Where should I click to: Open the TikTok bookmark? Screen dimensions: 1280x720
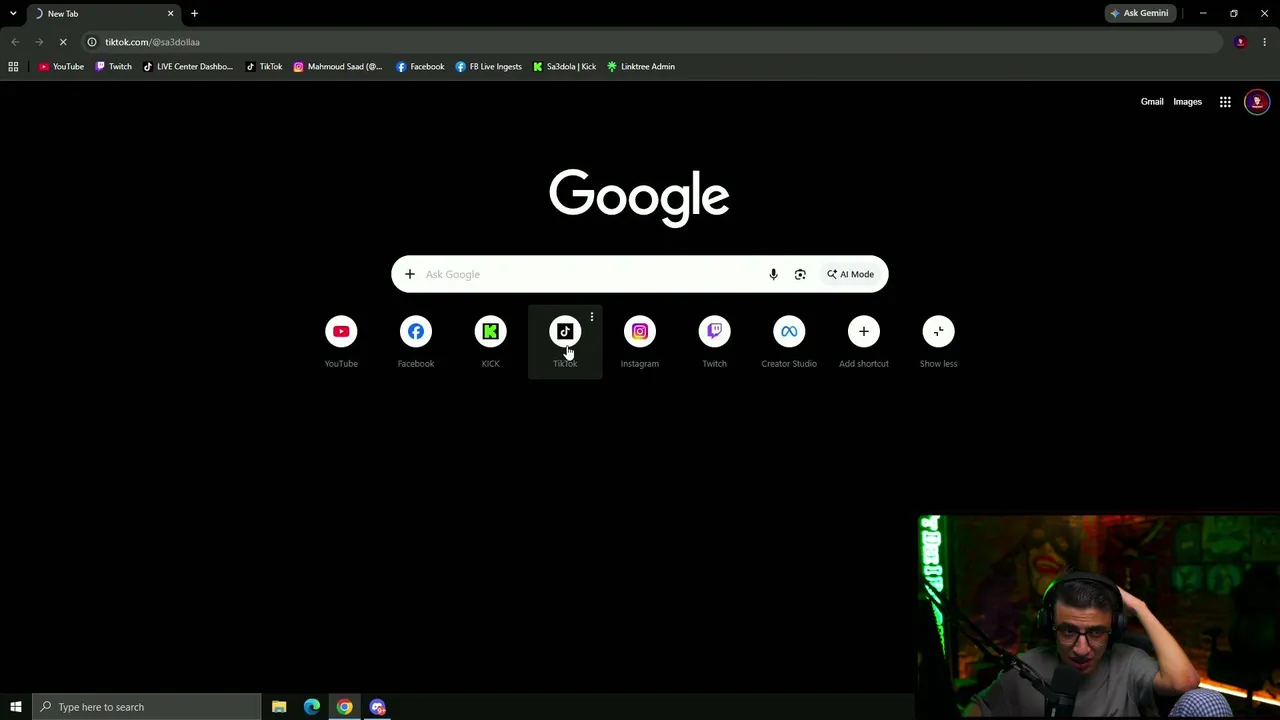point(264,67)
